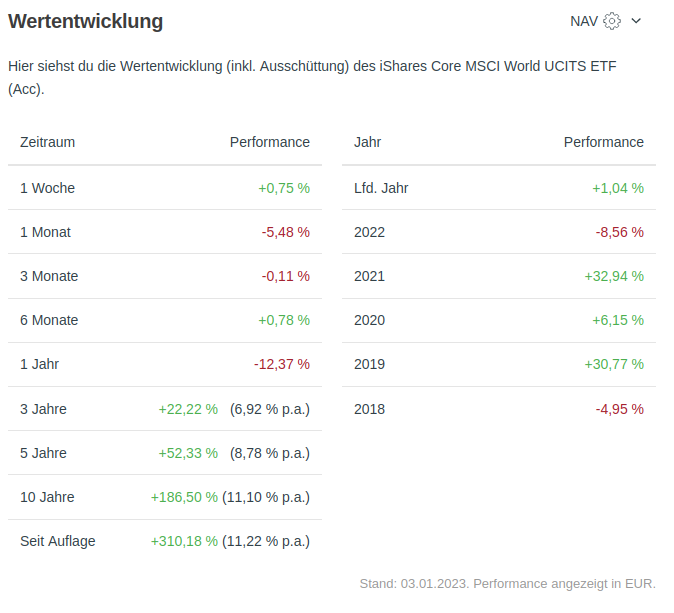
Task: Select the 2019 year row label
Action: tap(369, 364)
